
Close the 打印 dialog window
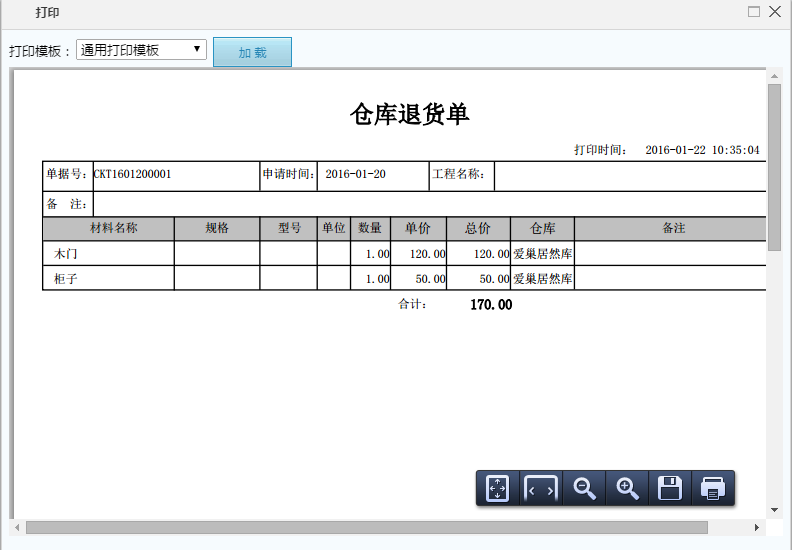774,12
